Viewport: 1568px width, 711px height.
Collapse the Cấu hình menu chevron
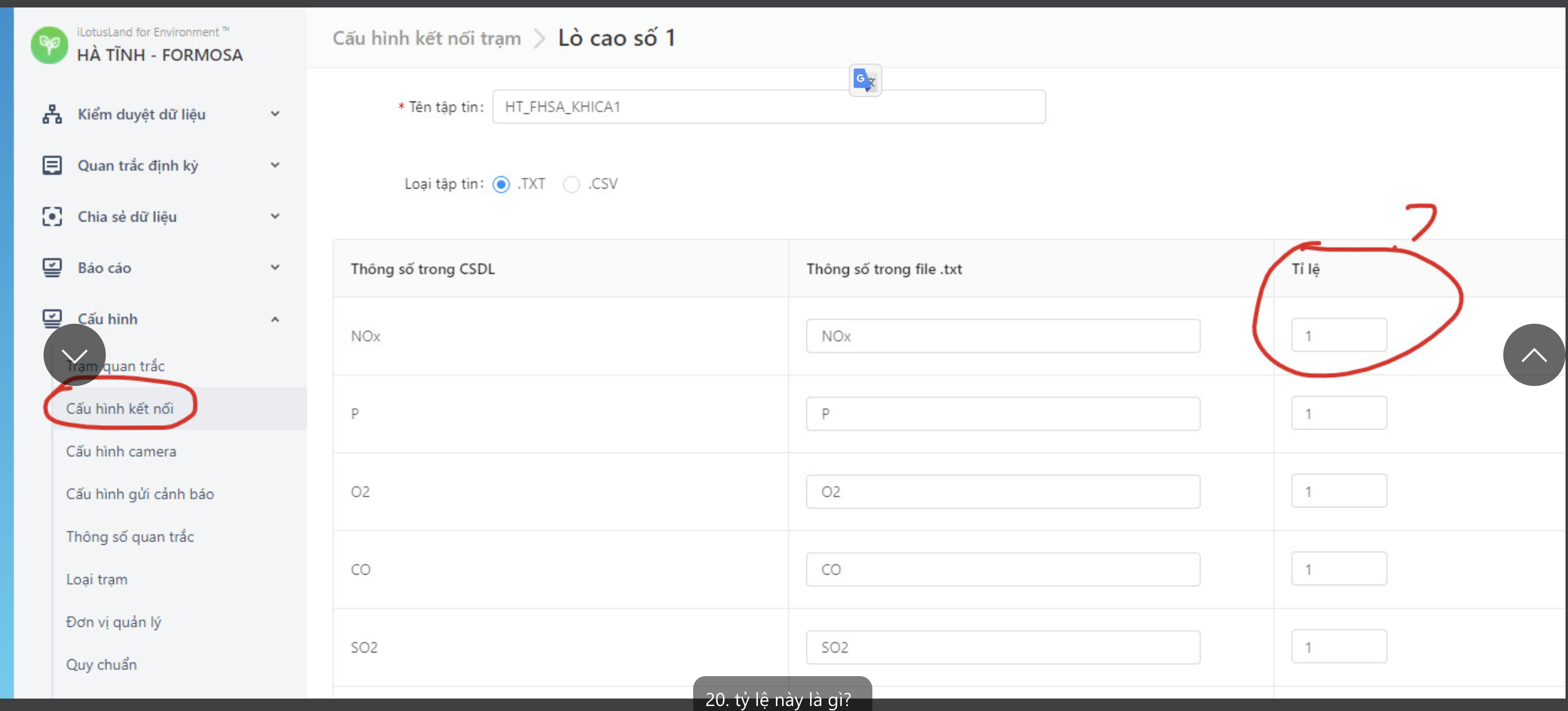pyautogui.click(x=275, y=319)
